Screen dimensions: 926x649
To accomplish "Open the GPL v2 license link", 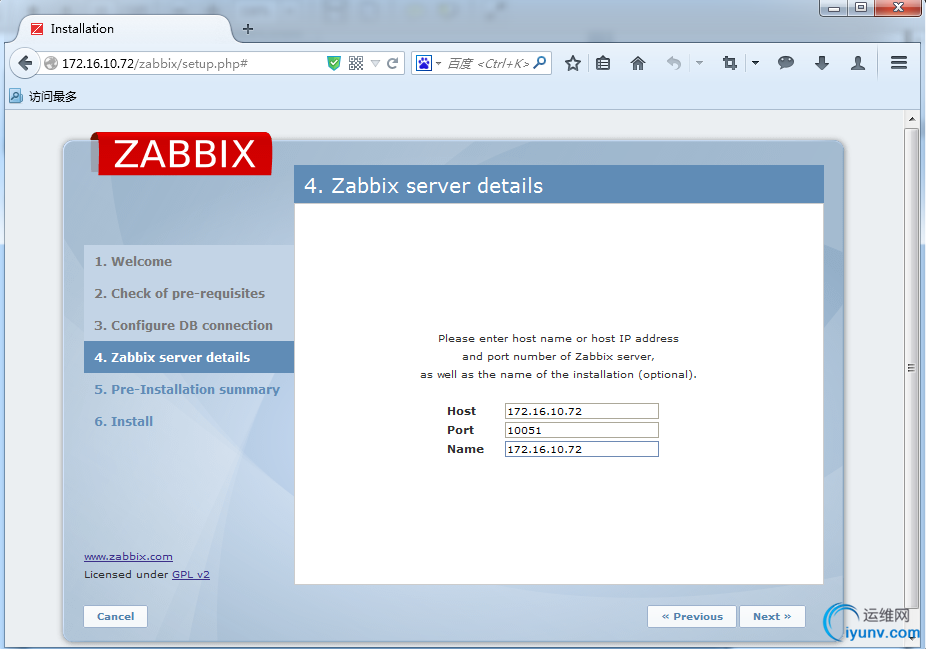I will coord(191,574).
